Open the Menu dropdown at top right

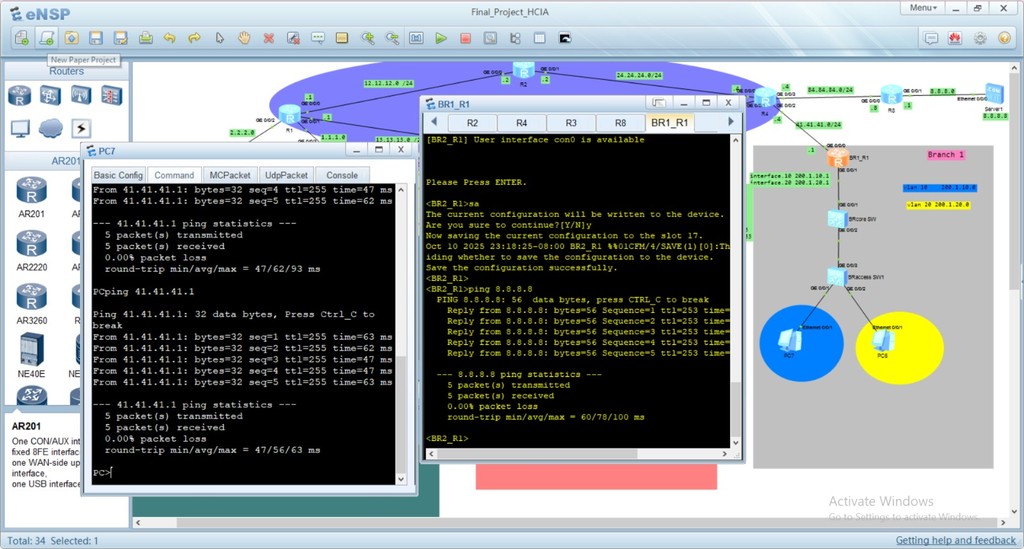coord(923,8)
